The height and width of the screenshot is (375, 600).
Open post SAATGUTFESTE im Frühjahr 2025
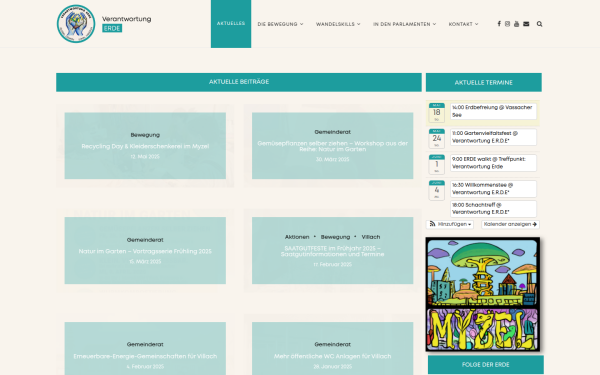click(x=333, y=251)
